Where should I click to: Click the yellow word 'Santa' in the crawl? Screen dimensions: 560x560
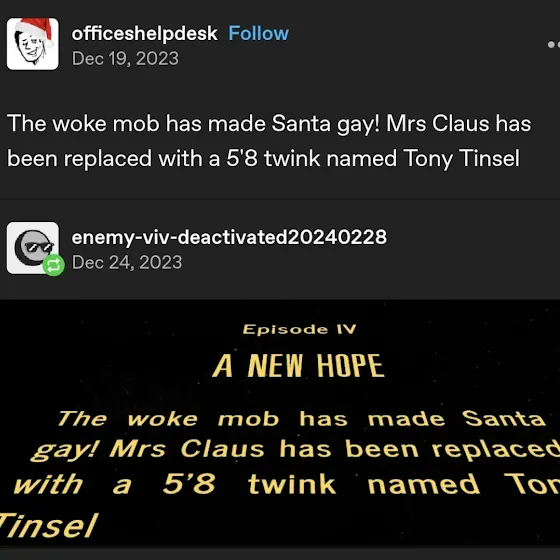coord(504,418)
